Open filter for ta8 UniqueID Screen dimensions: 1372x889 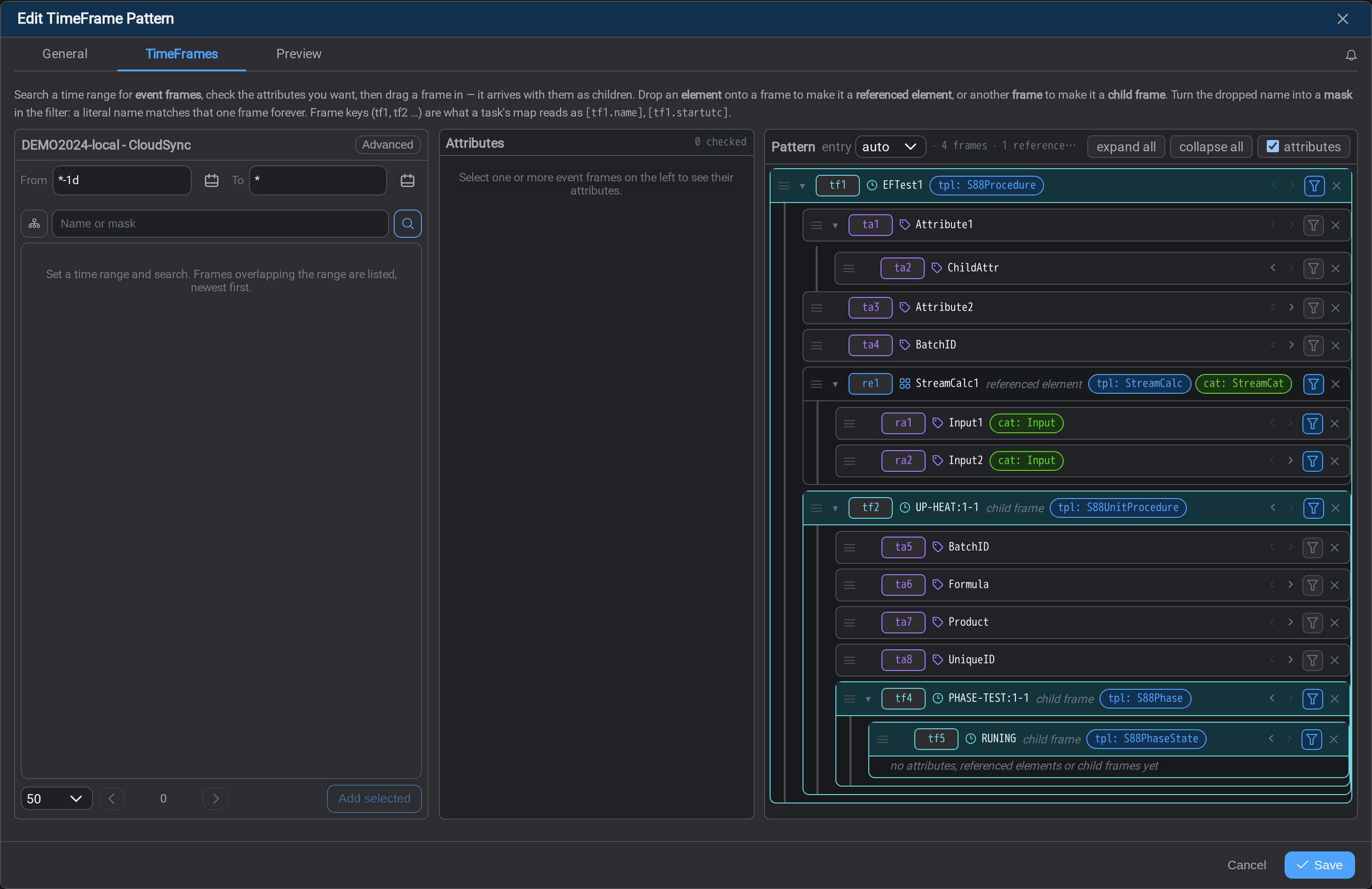tap(1313, 661)
